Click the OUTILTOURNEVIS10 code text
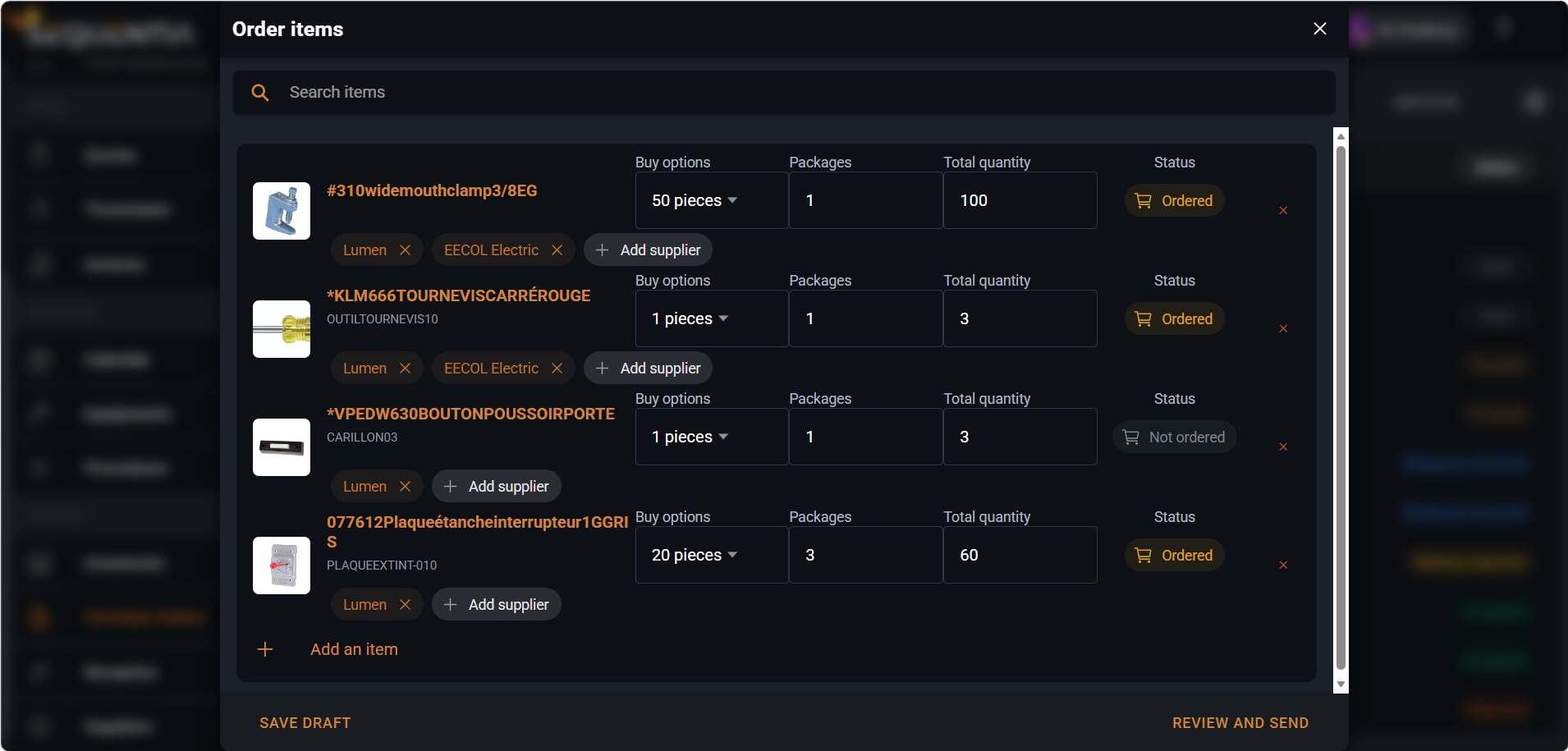1568x751 pixels. [x=383, y=319]
